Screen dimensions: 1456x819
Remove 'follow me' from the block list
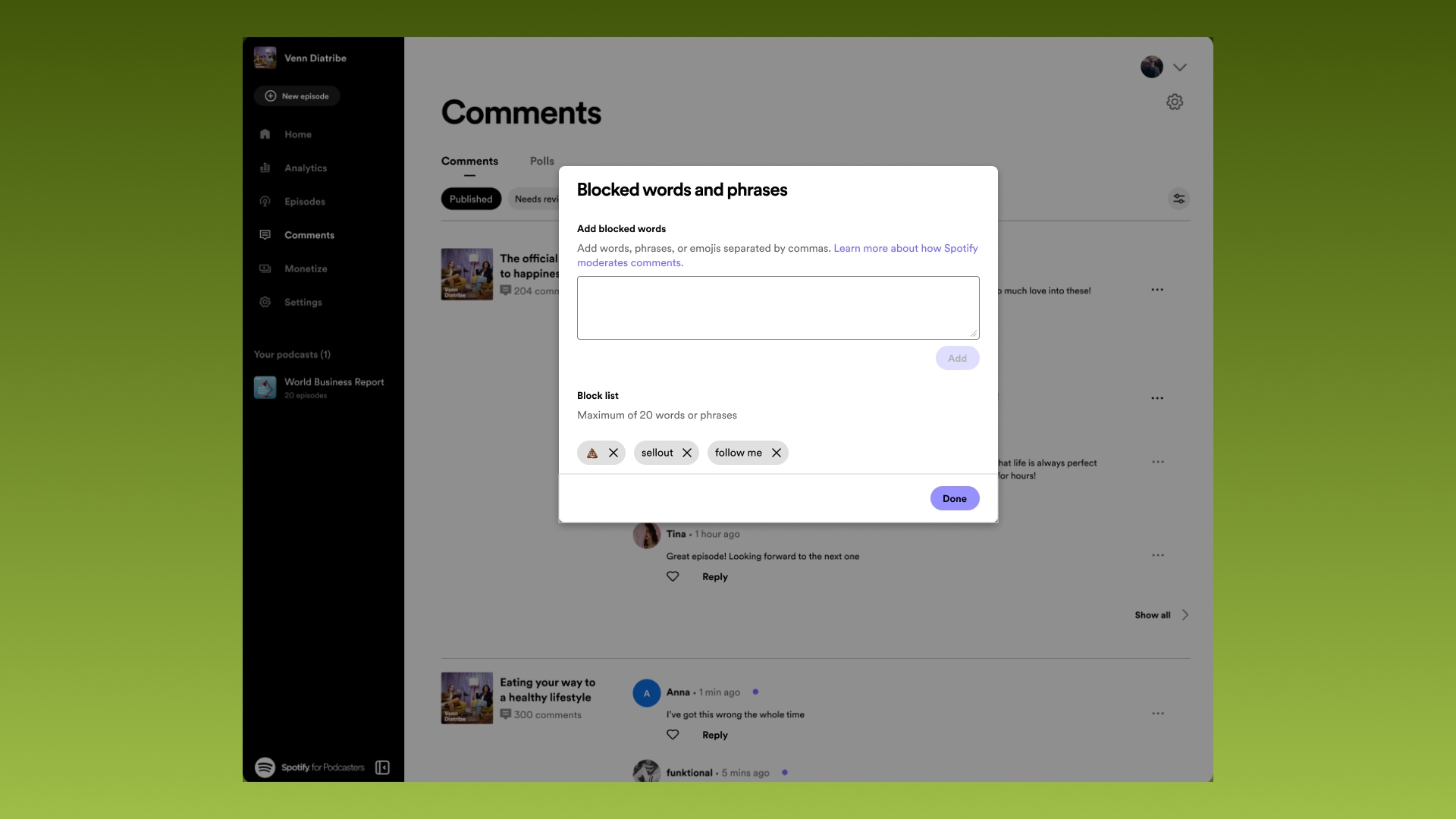click(x=777, y=453)
